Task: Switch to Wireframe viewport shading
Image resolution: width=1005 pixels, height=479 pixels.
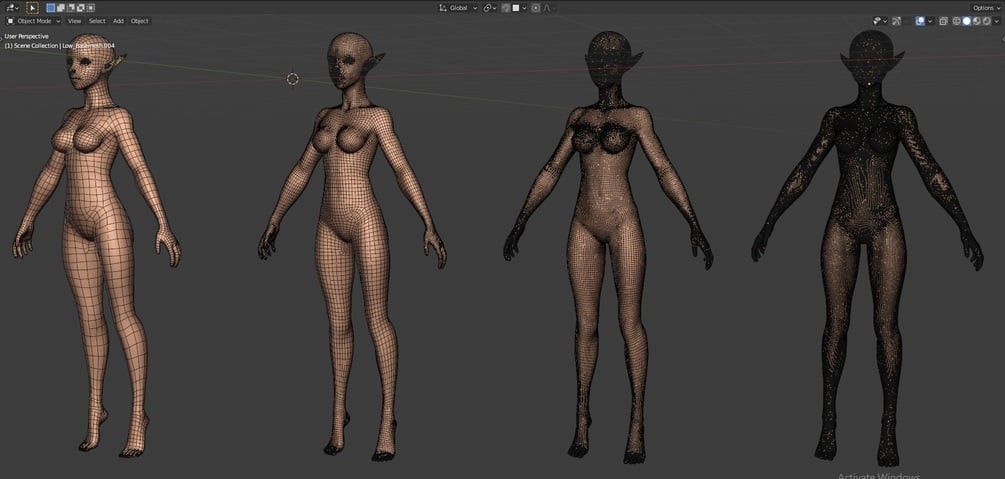Action: point(956,21)
